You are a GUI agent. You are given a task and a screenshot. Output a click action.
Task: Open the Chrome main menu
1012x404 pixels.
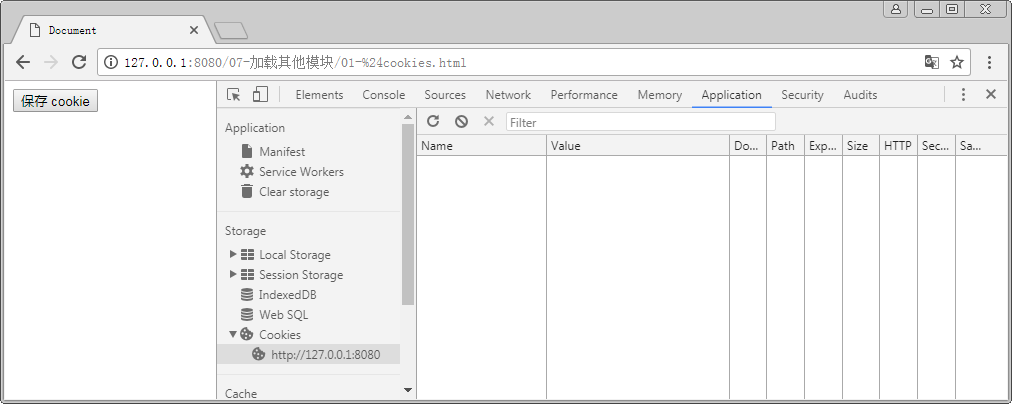coord(990,62)
